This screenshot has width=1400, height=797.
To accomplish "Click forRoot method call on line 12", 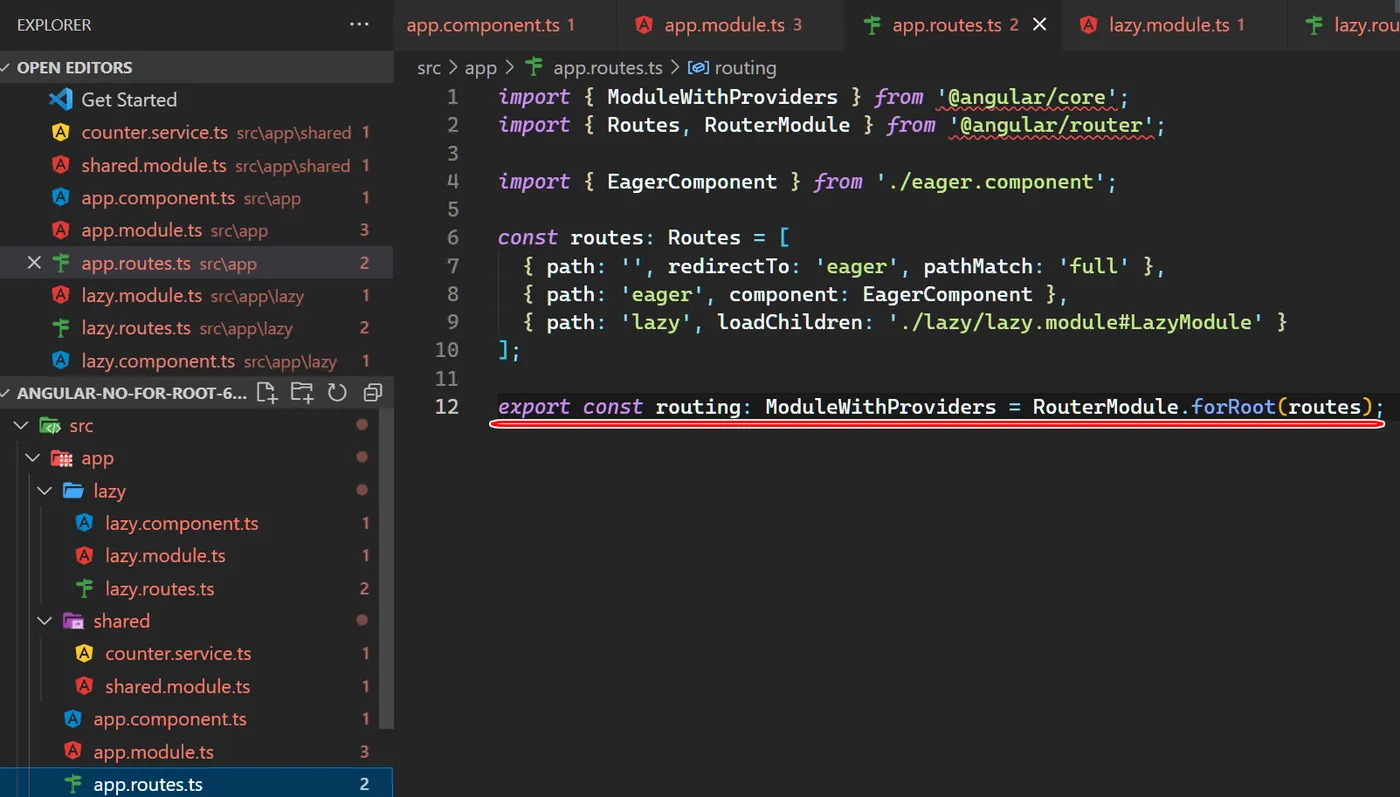I will point(1234,407).
